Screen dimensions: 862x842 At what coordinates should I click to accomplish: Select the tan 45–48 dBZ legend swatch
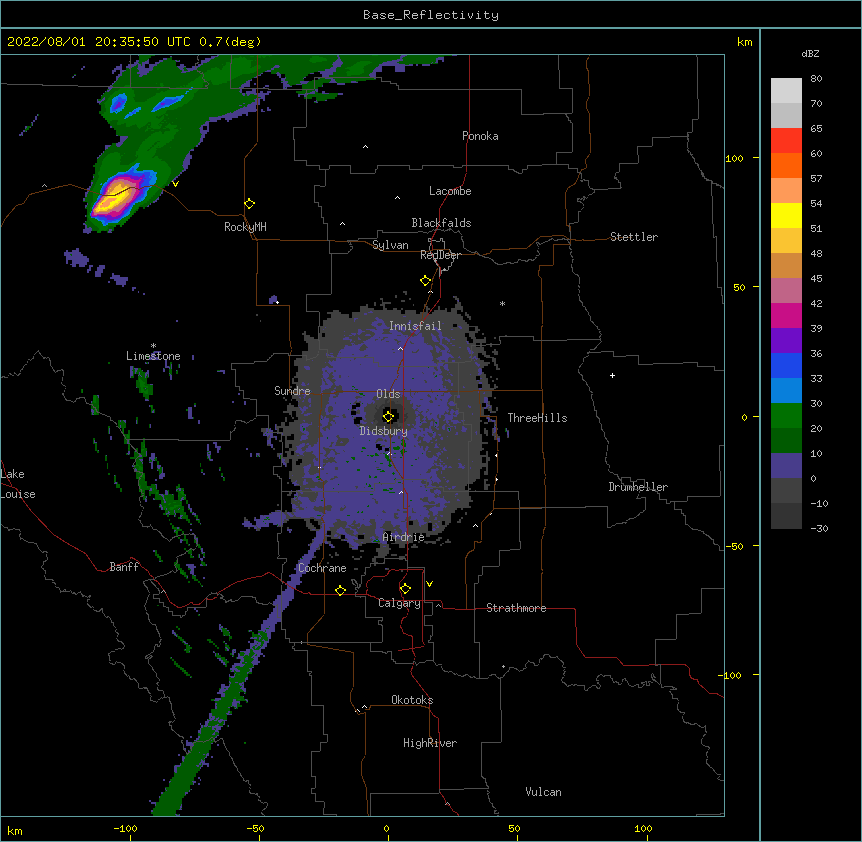786,265
